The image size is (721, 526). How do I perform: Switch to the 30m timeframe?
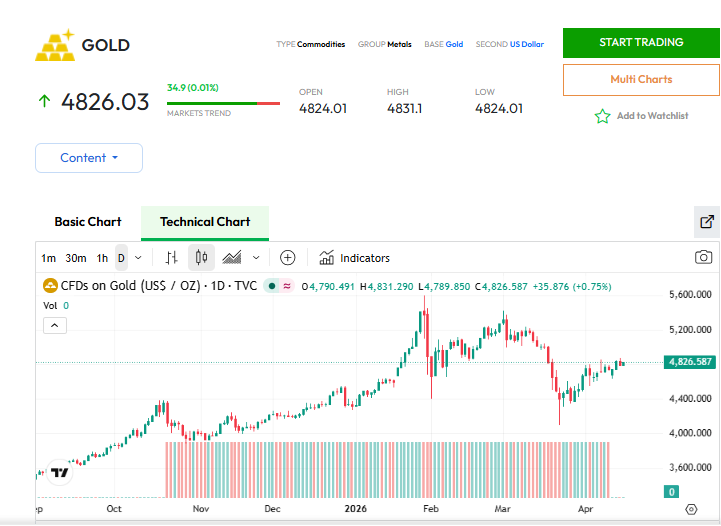[76, 258]
